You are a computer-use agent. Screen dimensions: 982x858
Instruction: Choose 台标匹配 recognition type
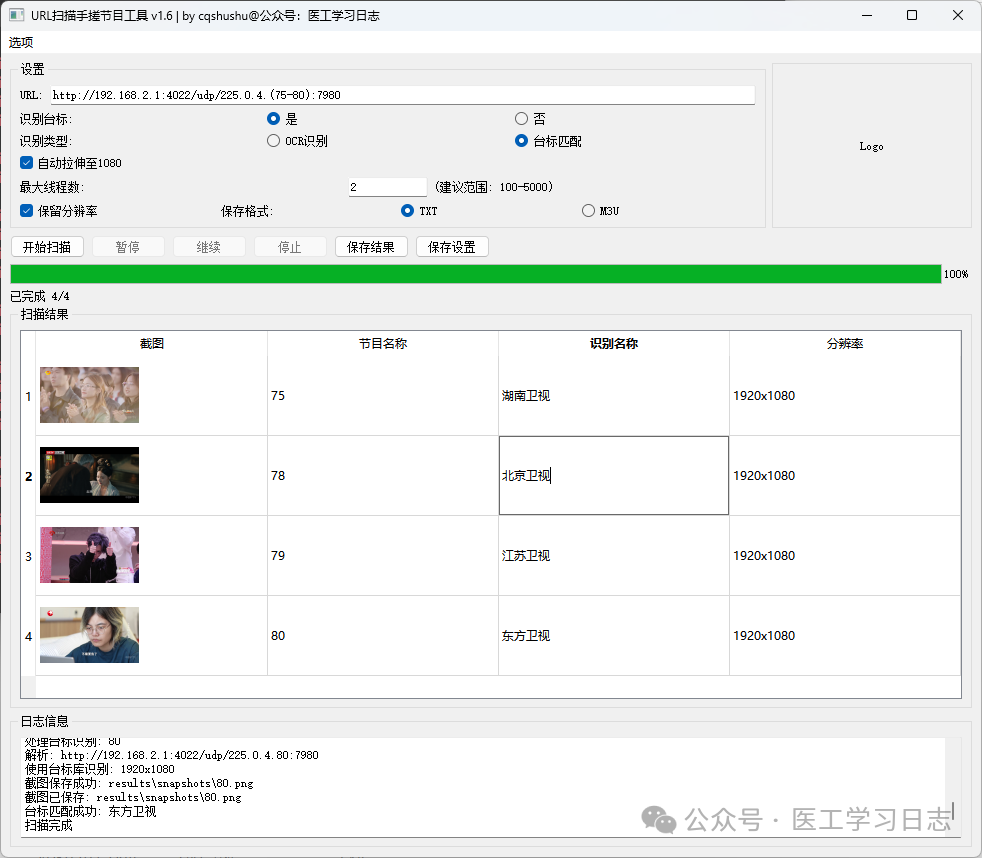521,141
